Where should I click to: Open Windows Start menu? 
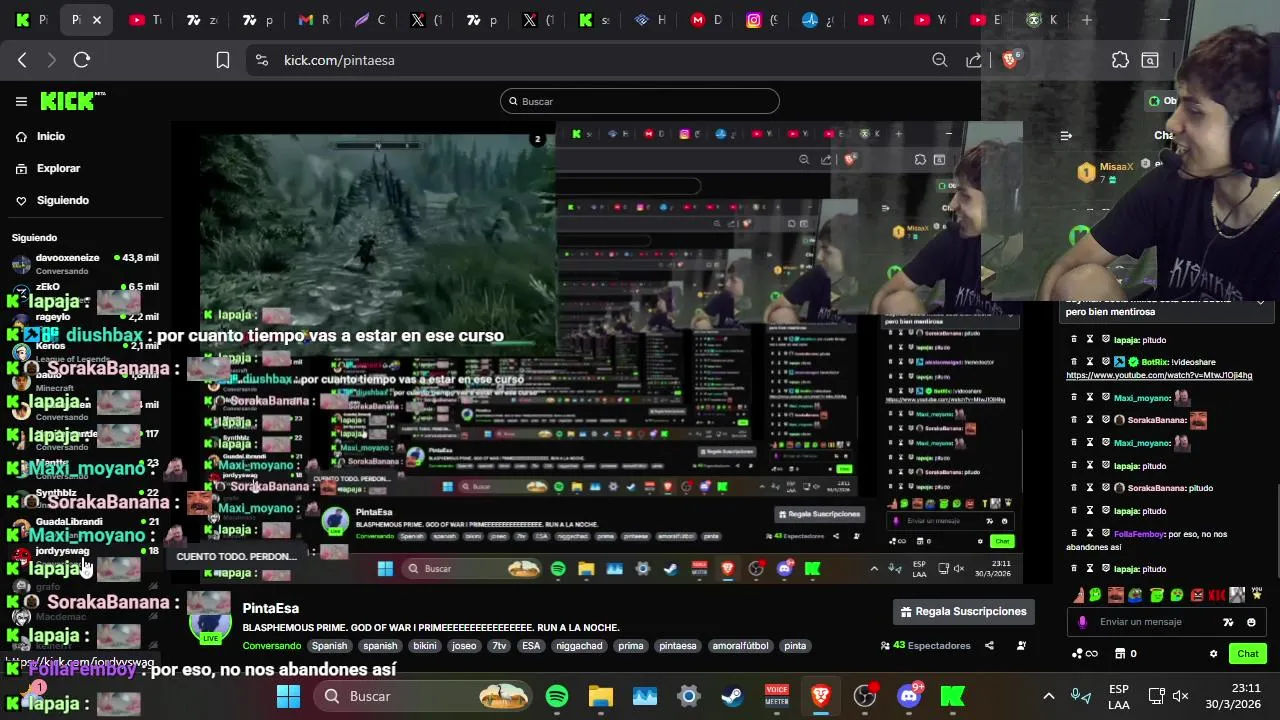pyautogui.click(x=288, y=696)
